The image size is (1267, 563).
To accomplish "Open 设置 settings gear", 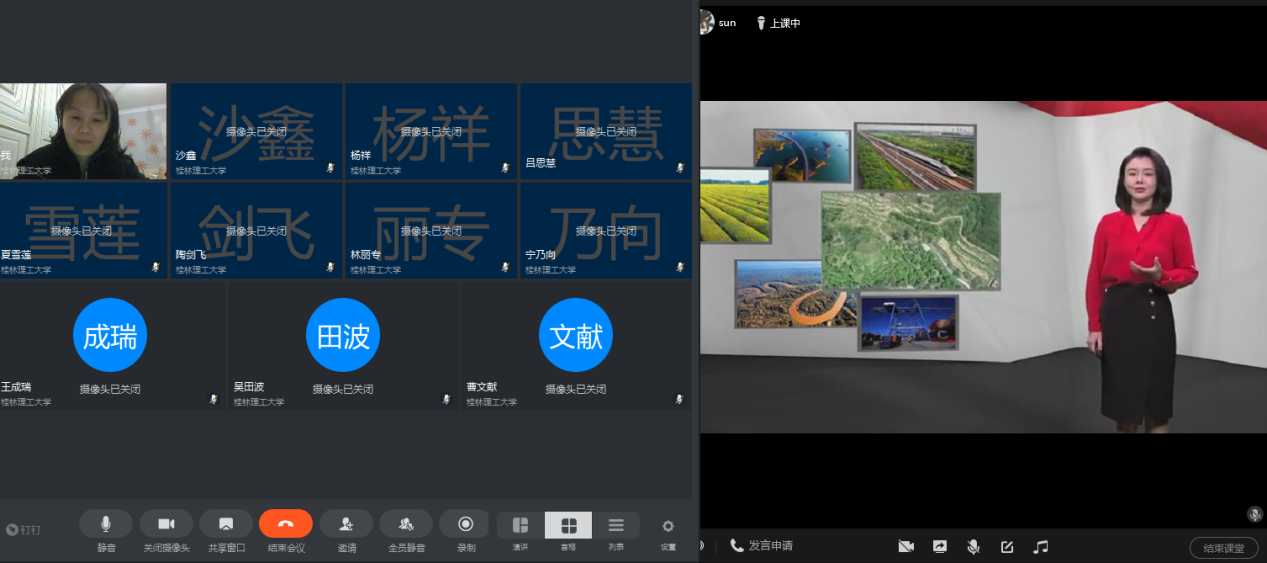I will tap(668, 526).
